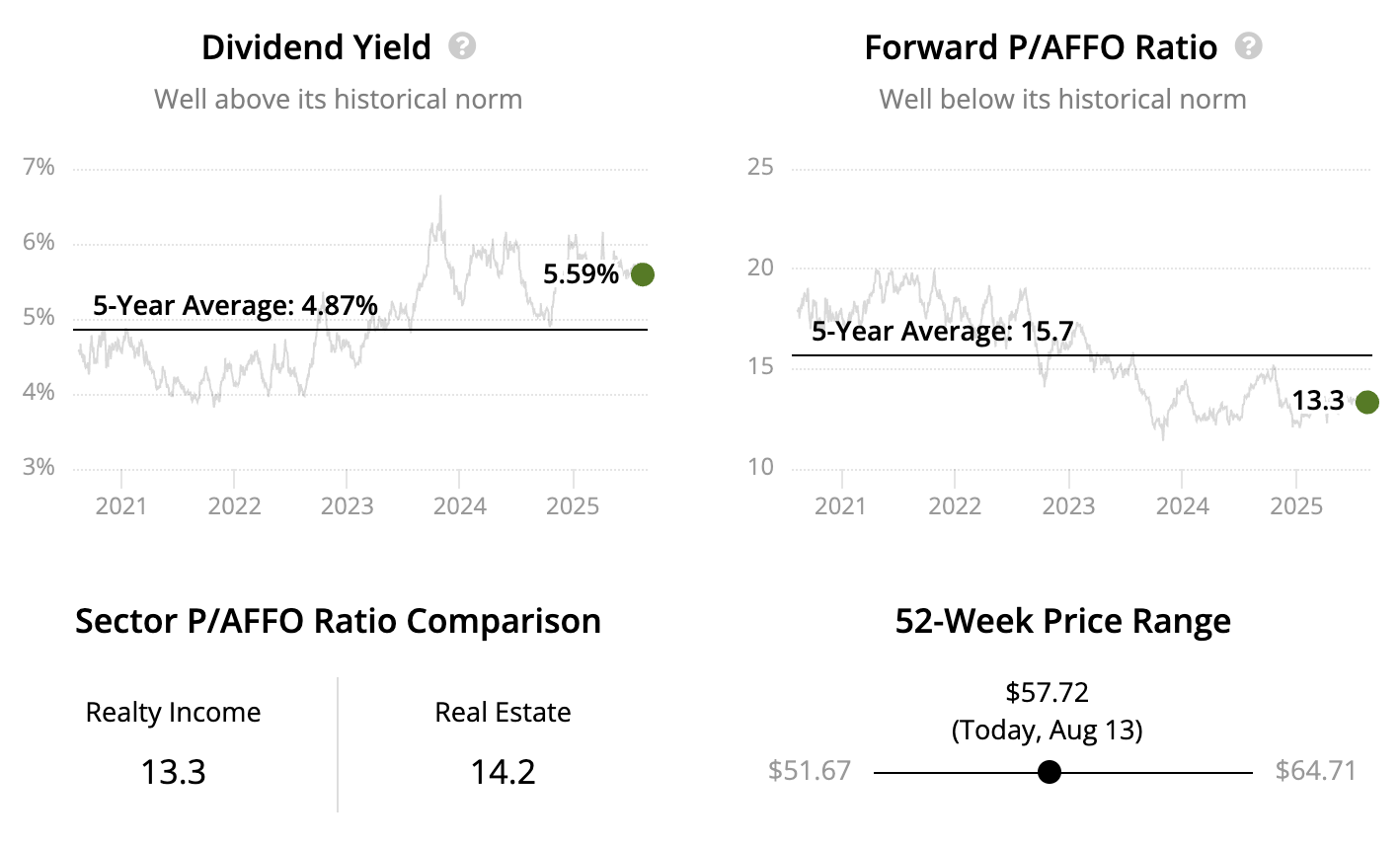Click the green 5.59% current yield dot
This screenshot has height=847, width=1400.
[643, 274]
